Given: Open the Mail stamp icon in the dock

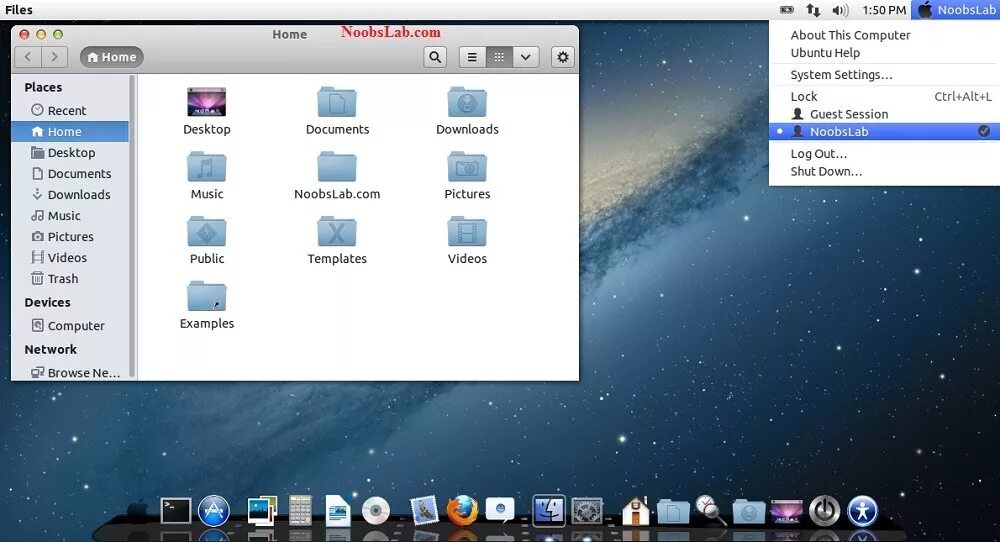Looking at the screenshot, I should (424, 511).
